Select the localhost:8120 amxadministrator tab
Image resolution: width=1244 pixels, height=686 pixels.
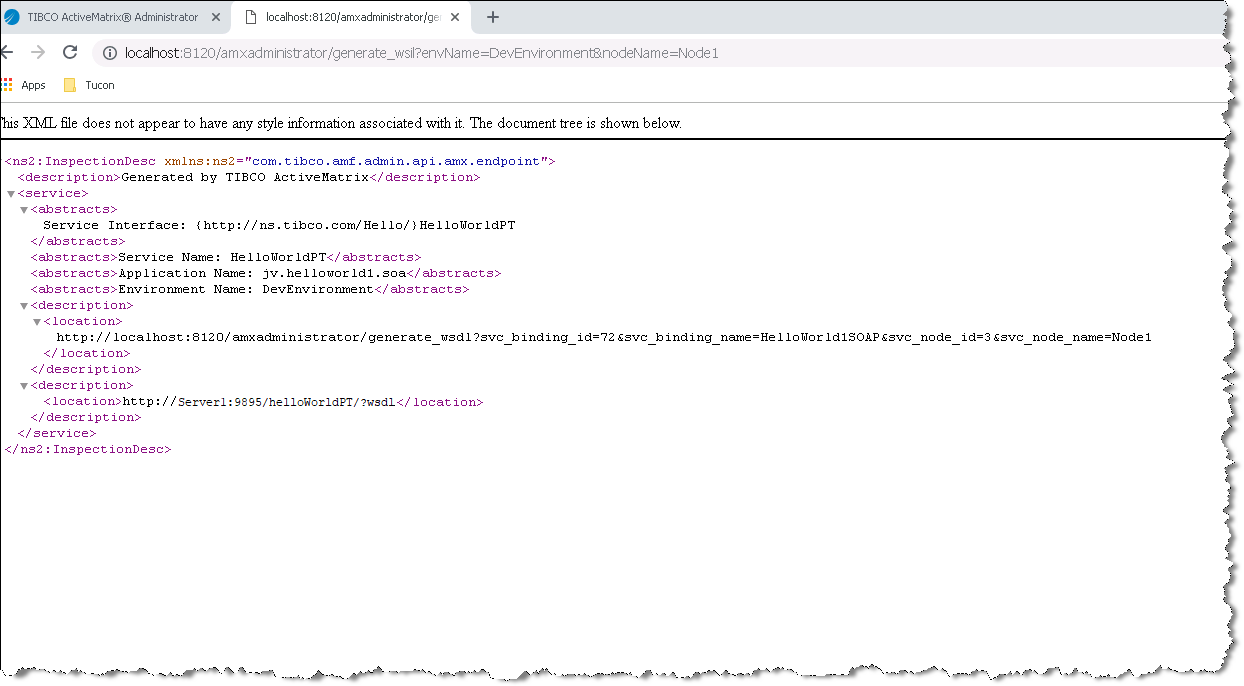[x=350, y=18]
